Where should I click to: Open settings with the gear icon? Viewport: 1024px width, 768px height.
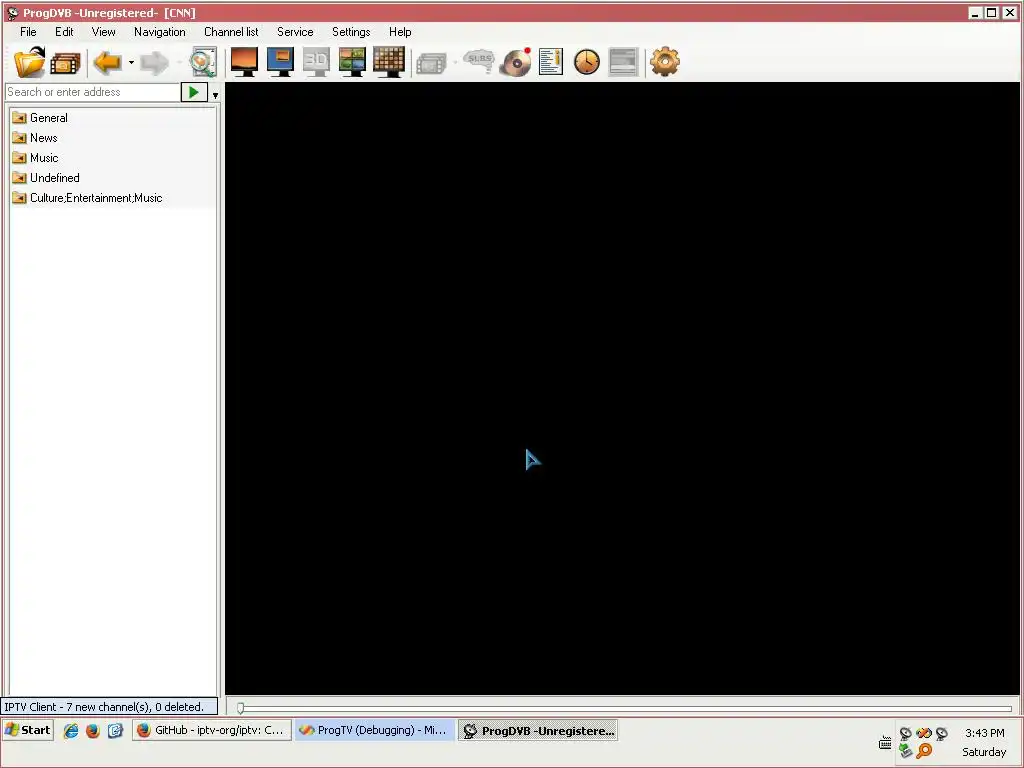(x=665, y=62)
